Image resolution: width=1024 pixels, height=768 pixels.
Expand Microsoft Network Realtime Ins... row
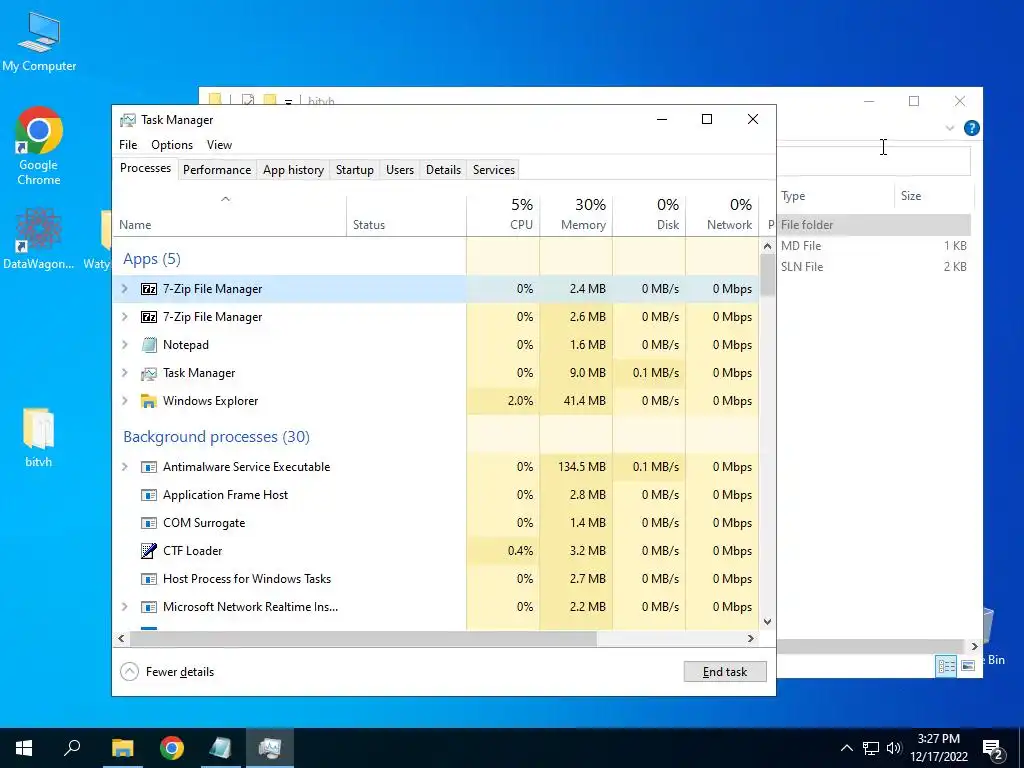(125, 607)
